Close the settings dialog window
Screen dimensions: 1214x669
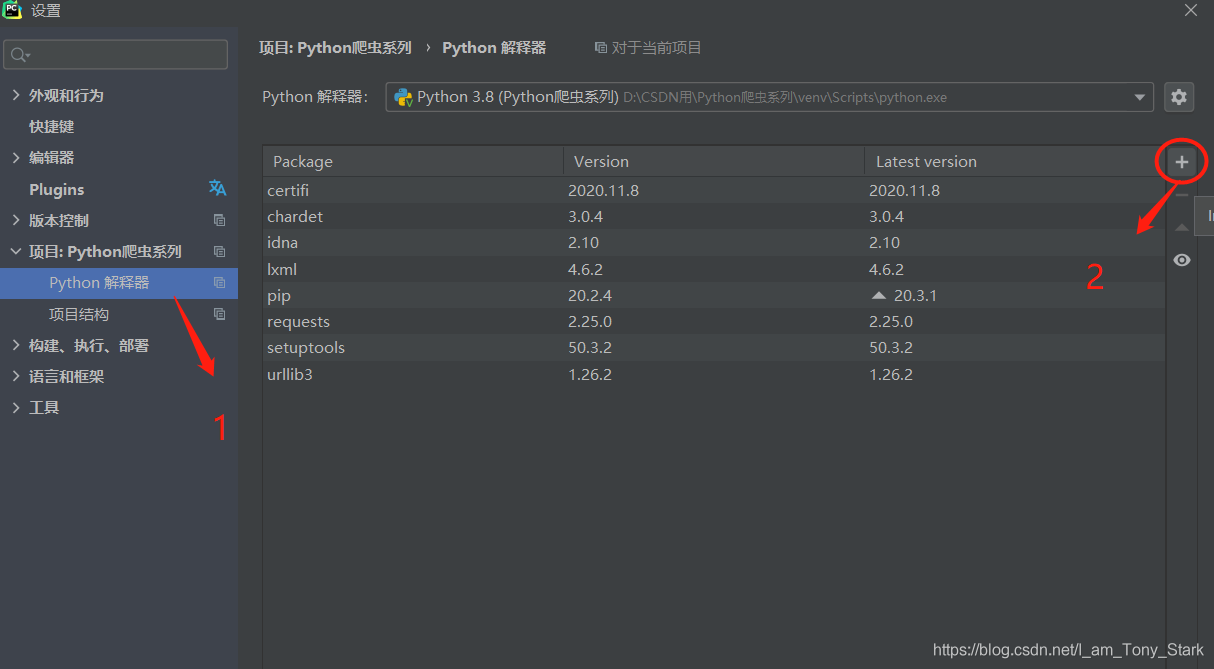(1191, 10)
